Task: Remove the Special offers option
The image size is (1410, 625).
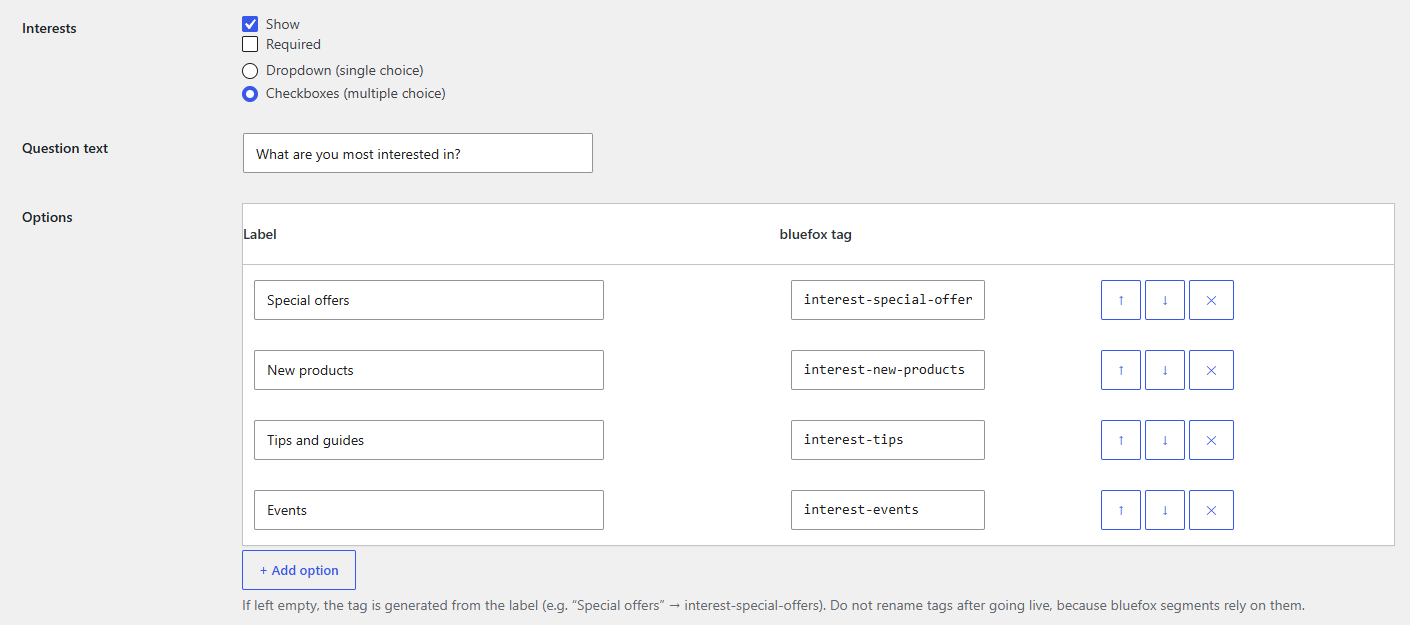Action: tap(1211, 300)
